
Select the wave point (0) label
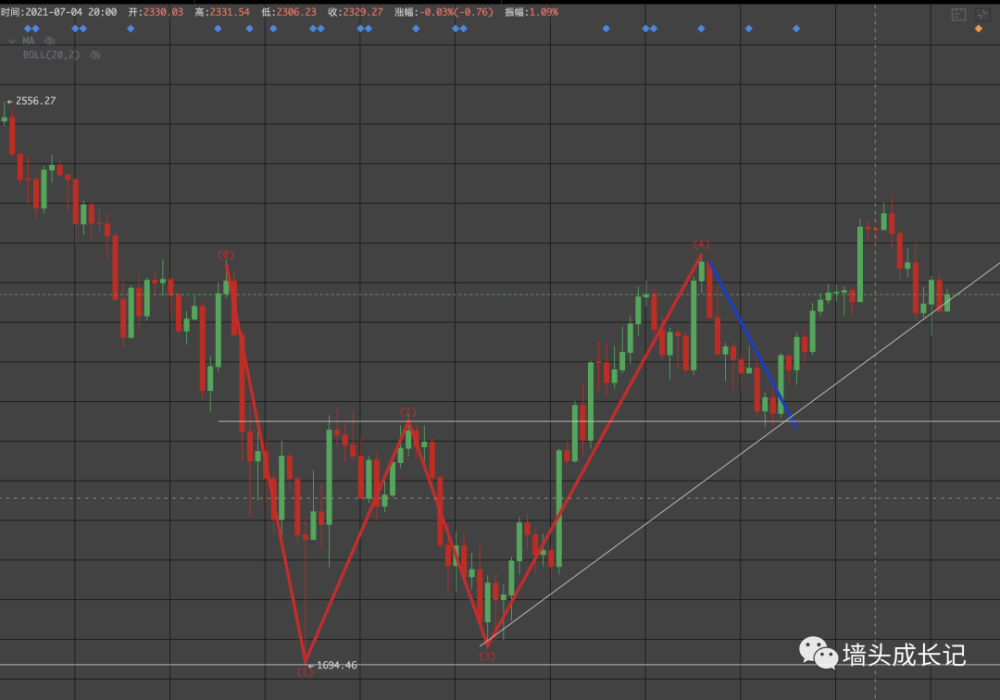pos(226,254)
